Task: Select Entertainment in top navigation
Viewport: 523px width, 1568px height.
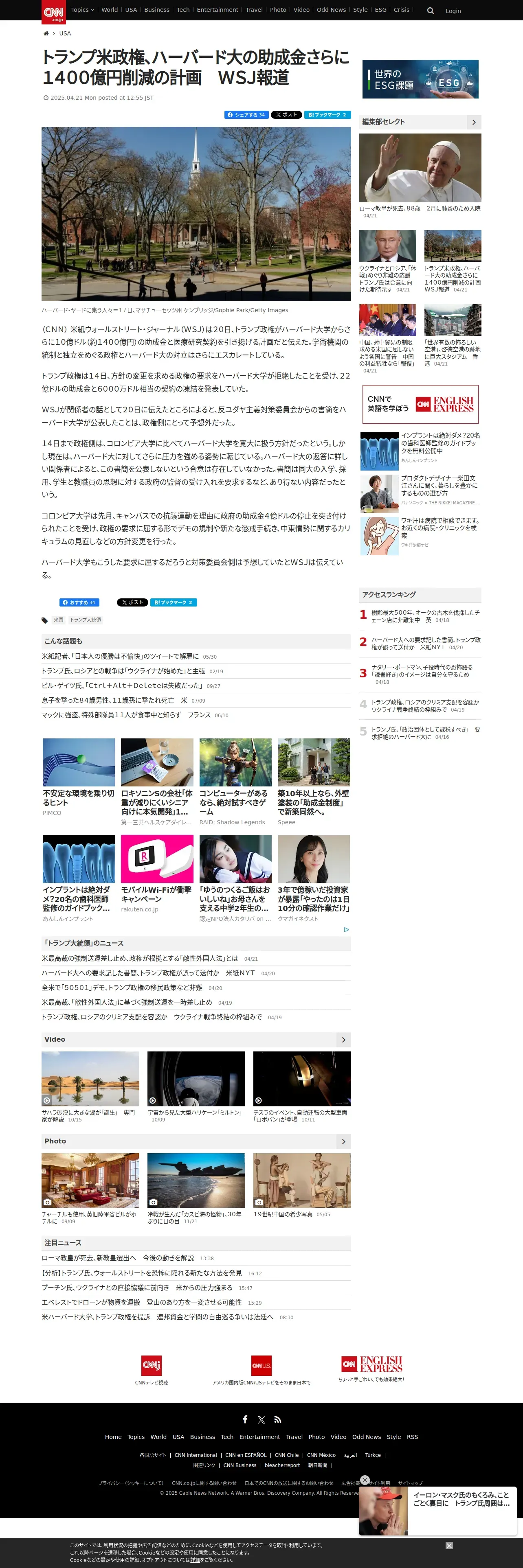Action: [218, 10]
